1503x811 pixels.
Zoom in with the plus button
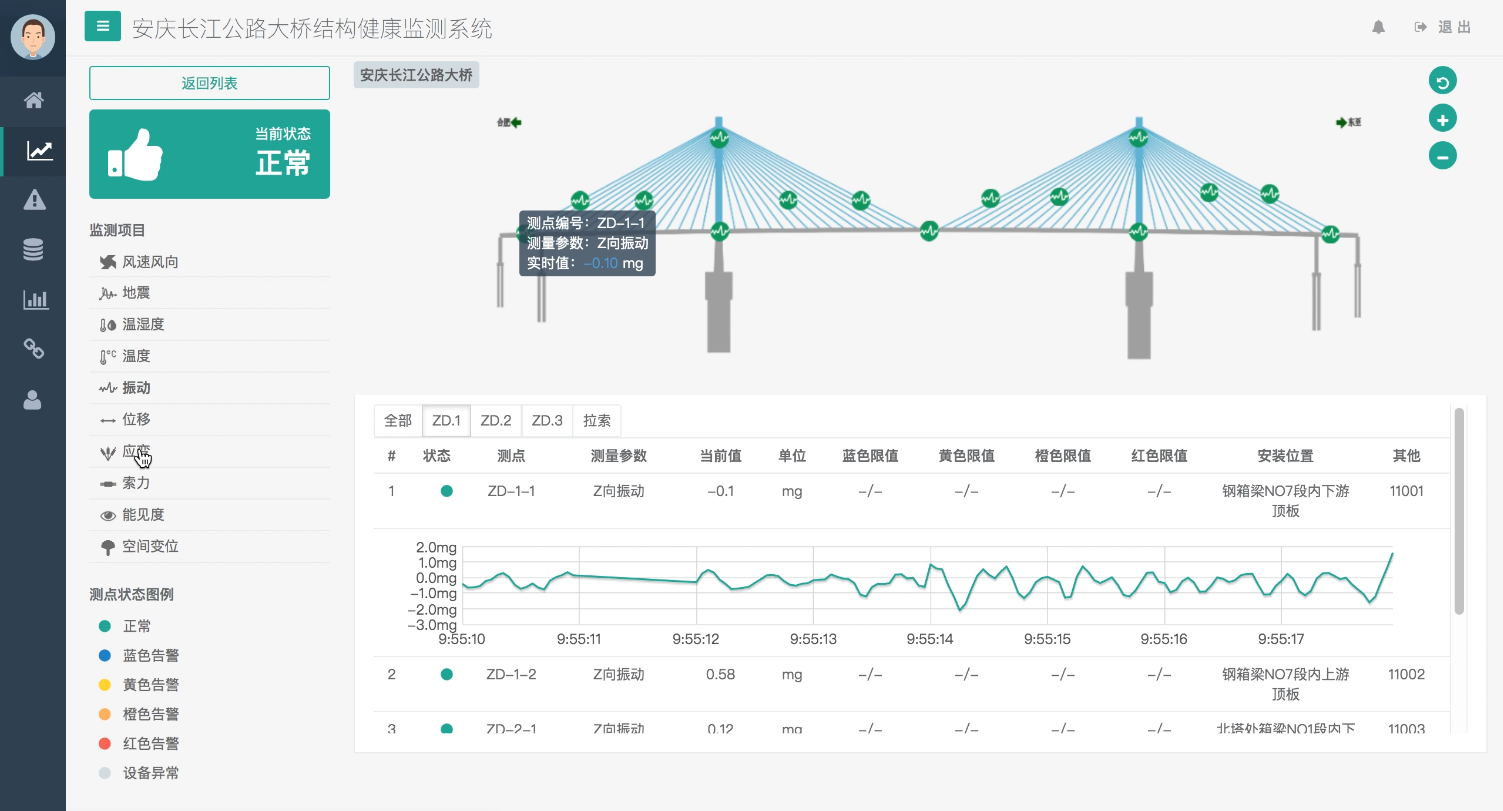pos(1442,119)
